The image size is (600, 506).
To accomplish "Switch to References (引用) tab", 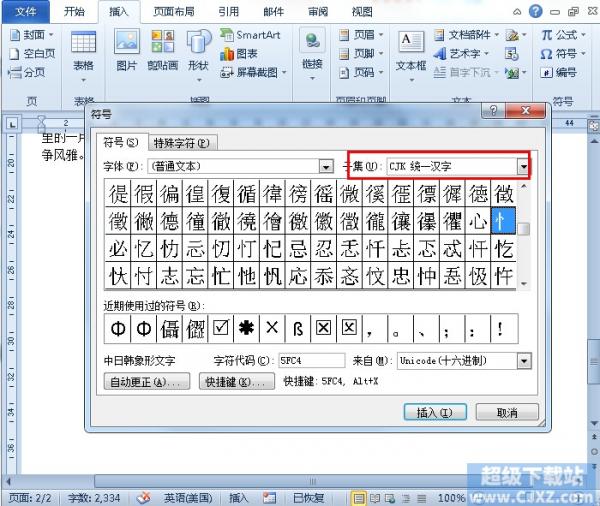I will coord(229,12).
